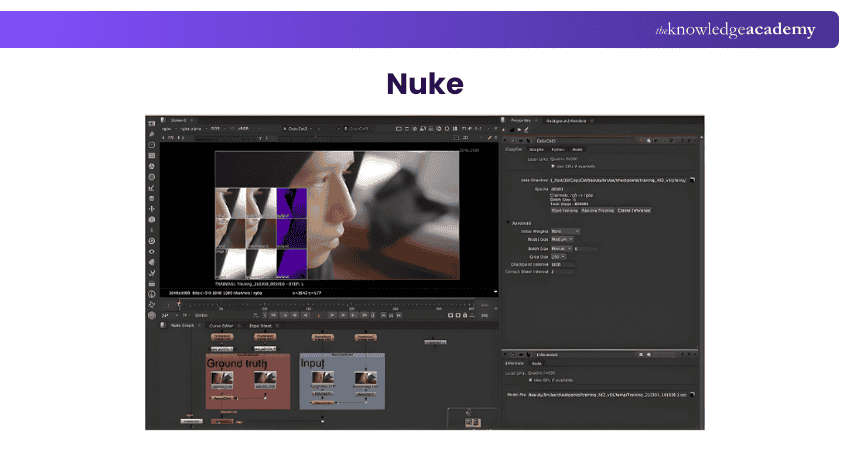Switch to the Dope Sheet tab
The width and height of the screenshot is (850, 450).
click(260, 326)
